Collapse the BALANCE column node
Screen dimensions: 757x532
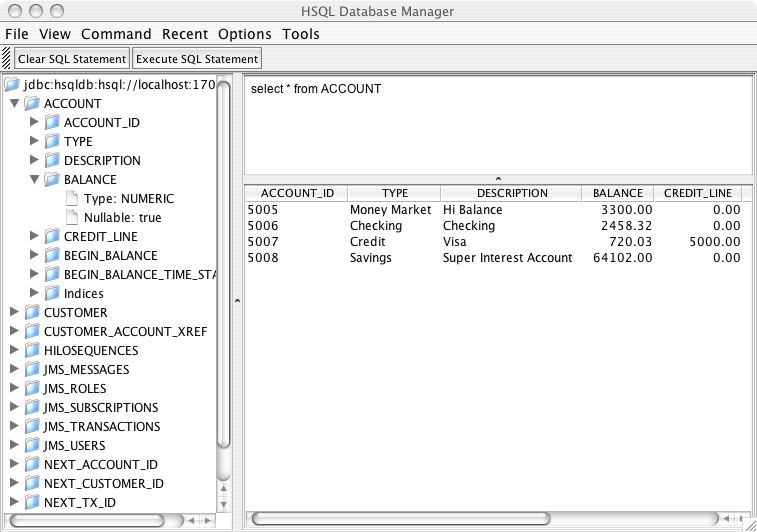click(34, 179)
